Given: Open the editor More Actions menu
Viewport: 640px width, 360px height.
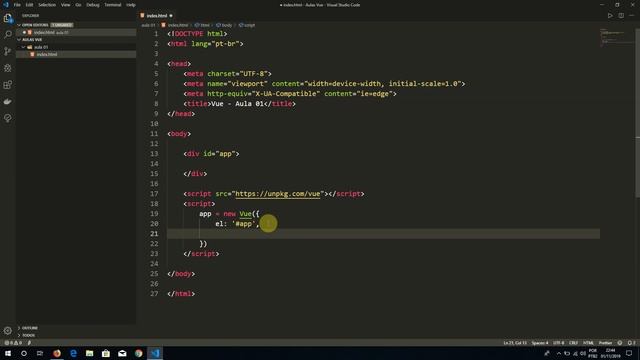Looking at the screenshot, I should 632,16.
